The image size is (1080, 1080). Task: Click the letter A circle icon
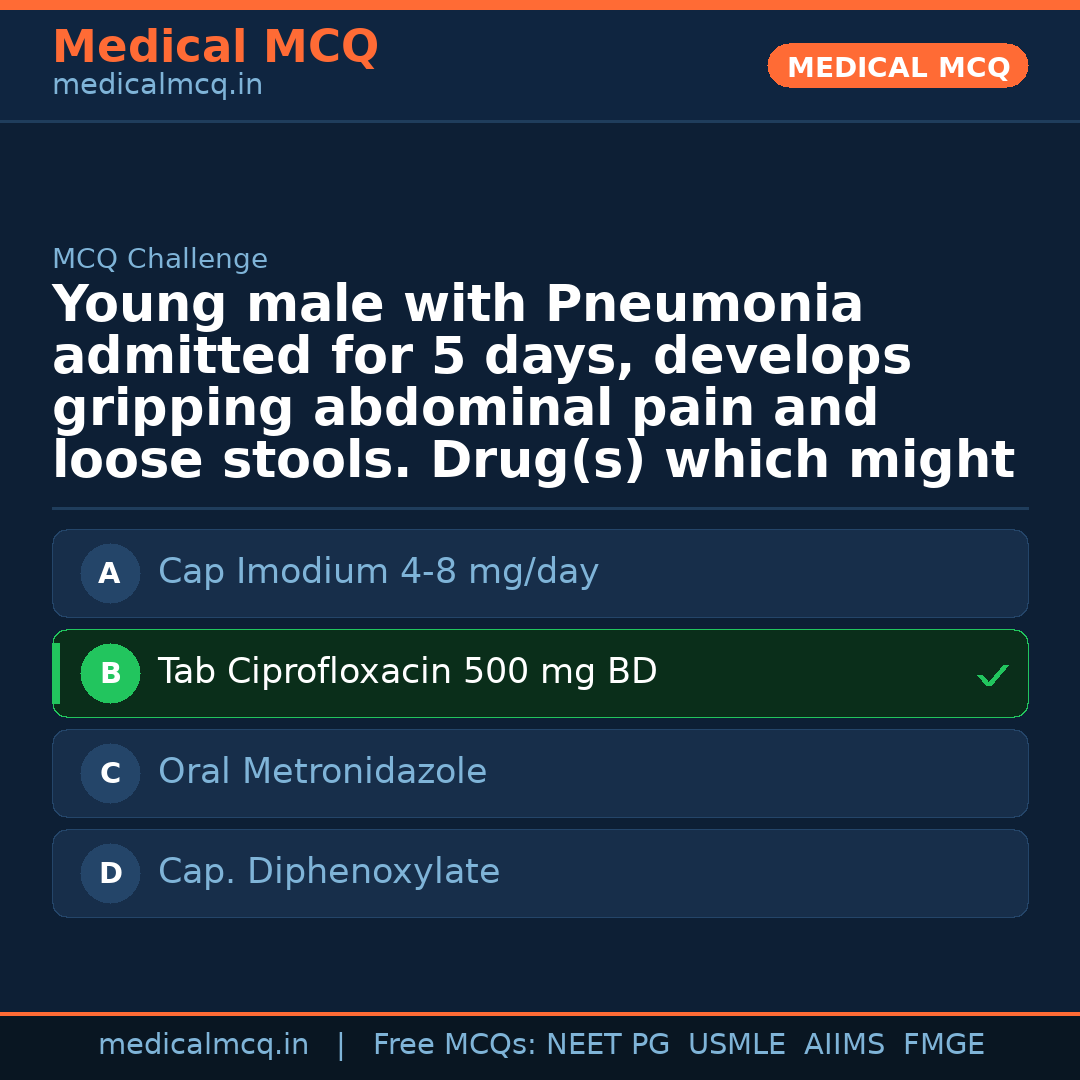click(x=110, y=574)
